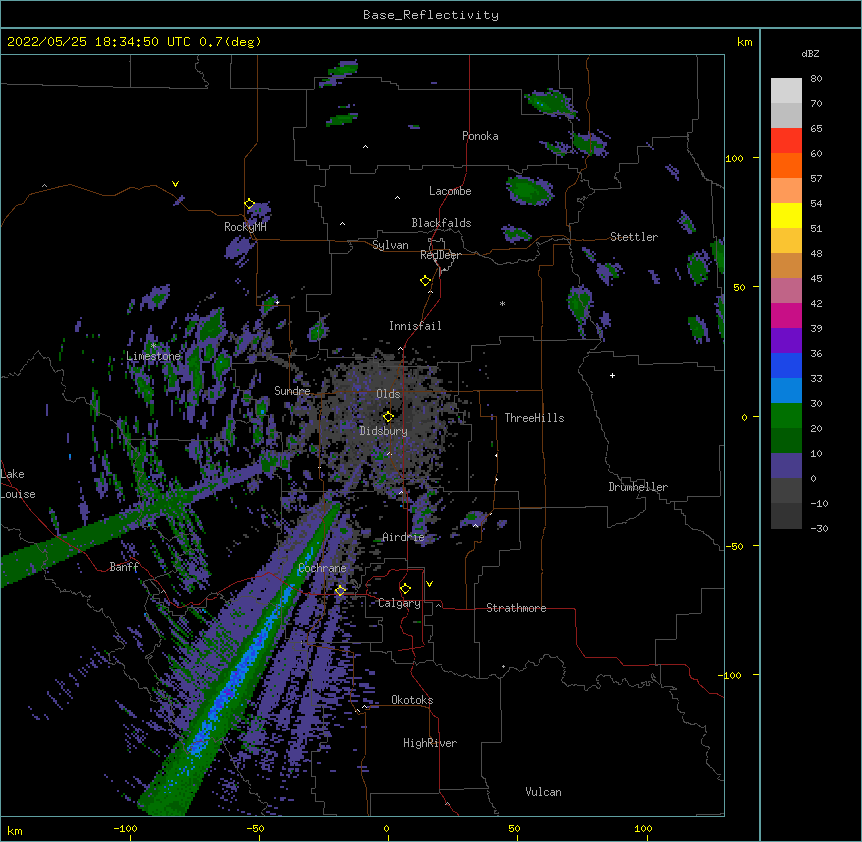Click the km unit label at top right
The width and height of the screenshot is (862, 842).
click(x=744, y=42)
